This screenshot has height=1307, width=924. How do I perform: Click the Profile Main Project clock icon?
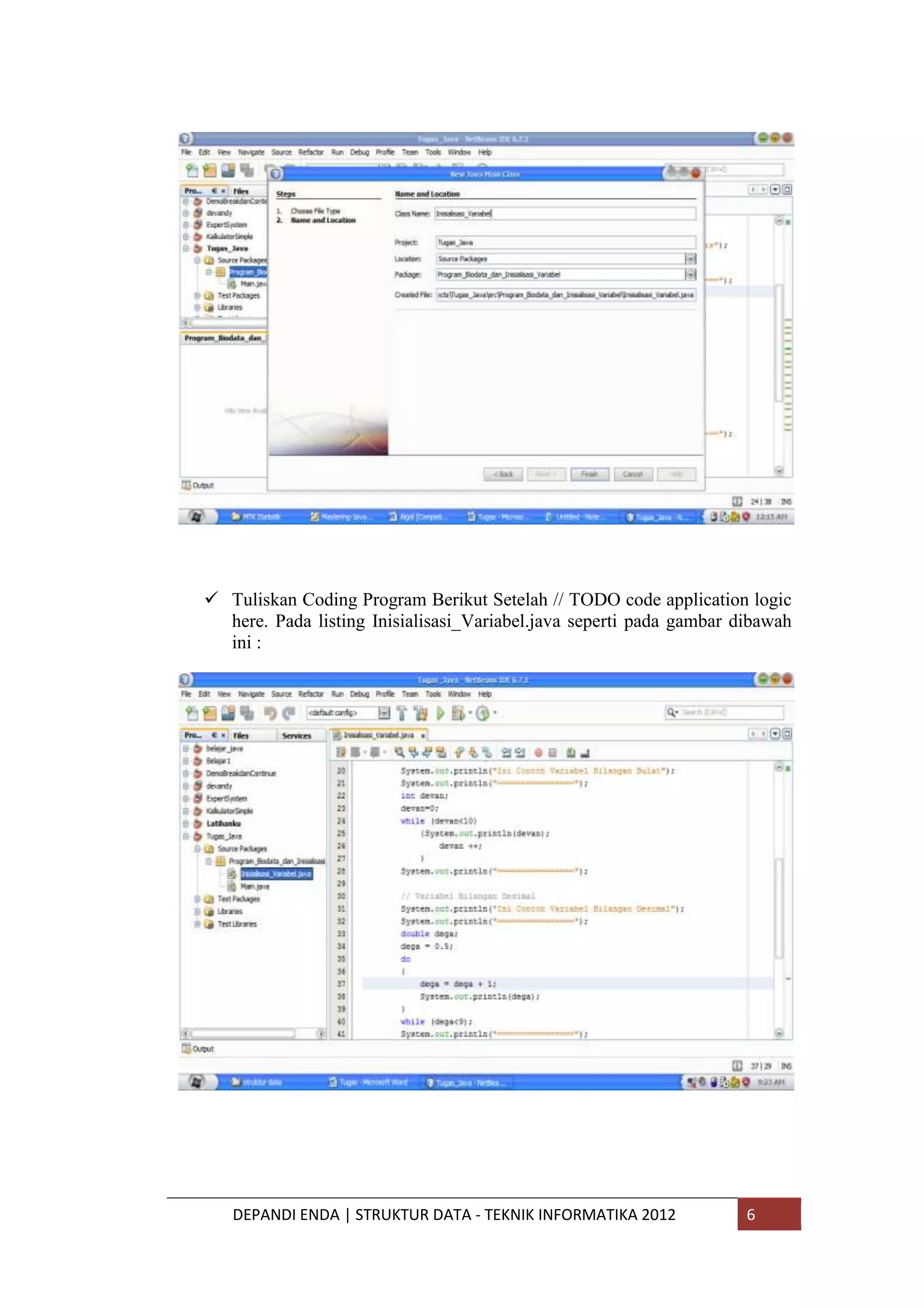coord(483,713)
